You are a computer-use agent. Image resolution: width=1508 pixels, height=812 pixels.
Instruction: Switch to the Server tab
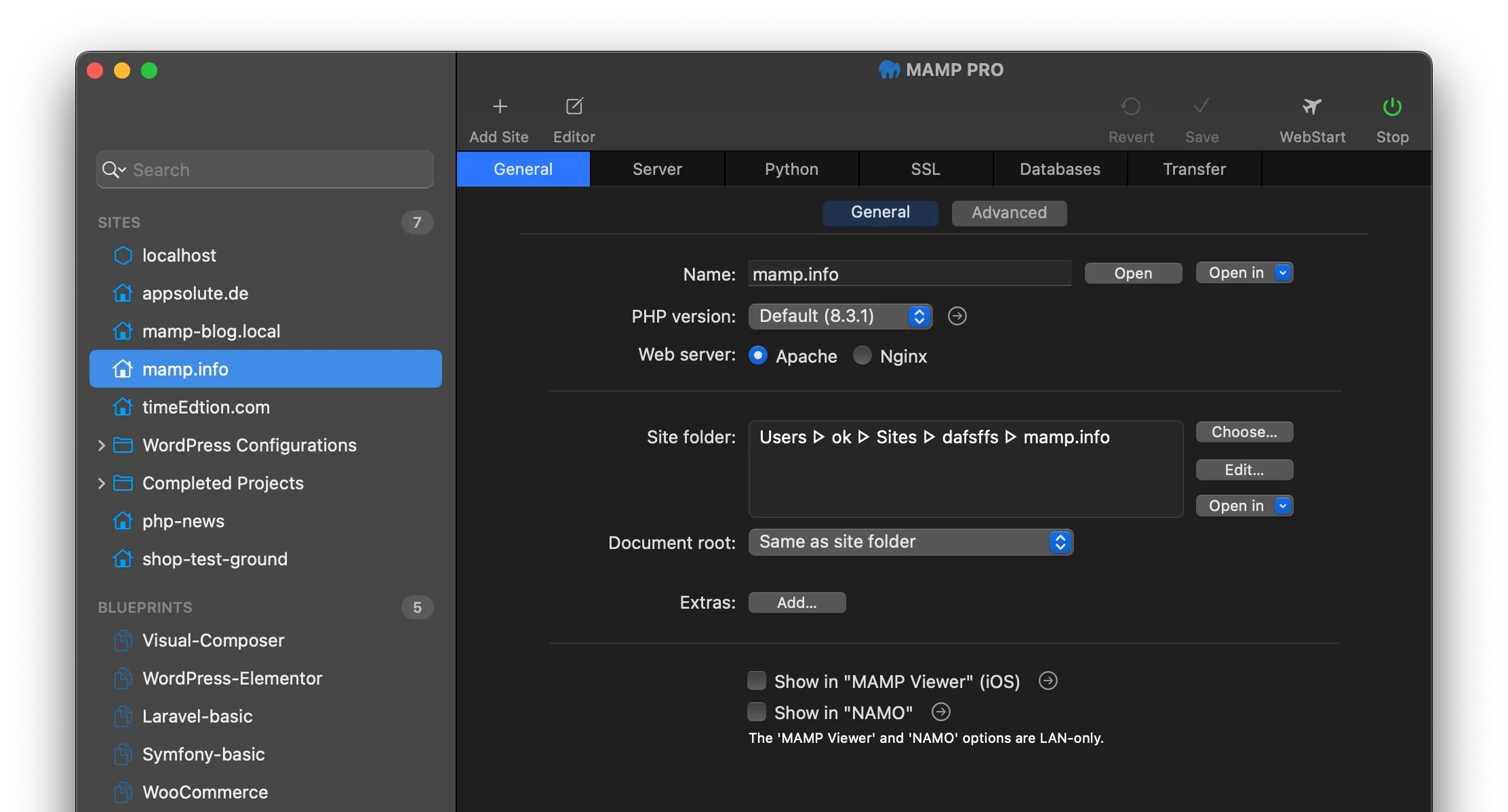click(x=657, y=168)
